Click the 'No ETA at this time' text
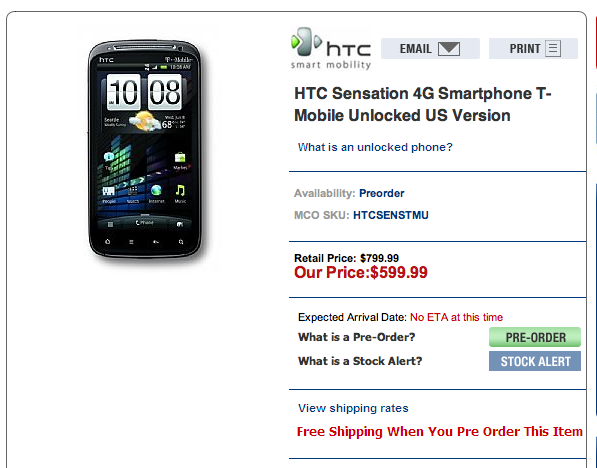 pyautogui.click(x=456, y=317)
